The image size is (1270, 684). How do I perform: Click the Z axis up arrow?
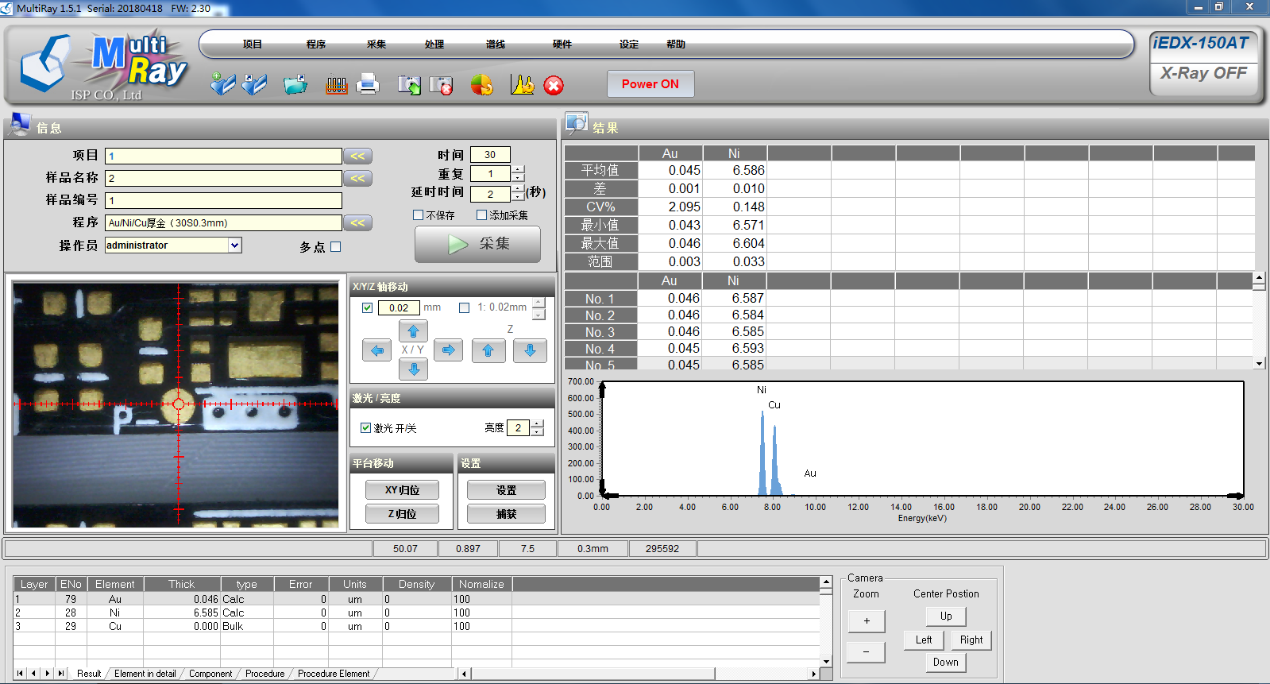click(x=488, y=350)
